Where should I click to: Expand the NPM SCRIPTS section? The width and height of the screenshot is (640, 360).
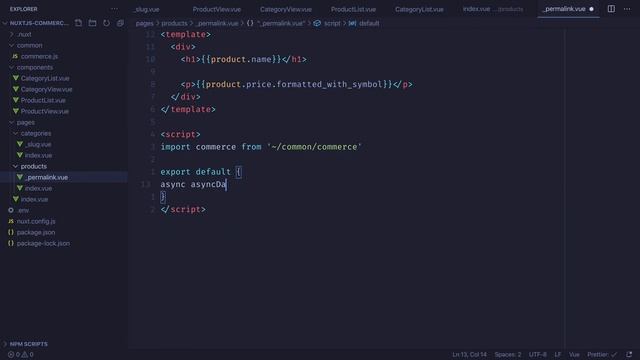point(28,344)
